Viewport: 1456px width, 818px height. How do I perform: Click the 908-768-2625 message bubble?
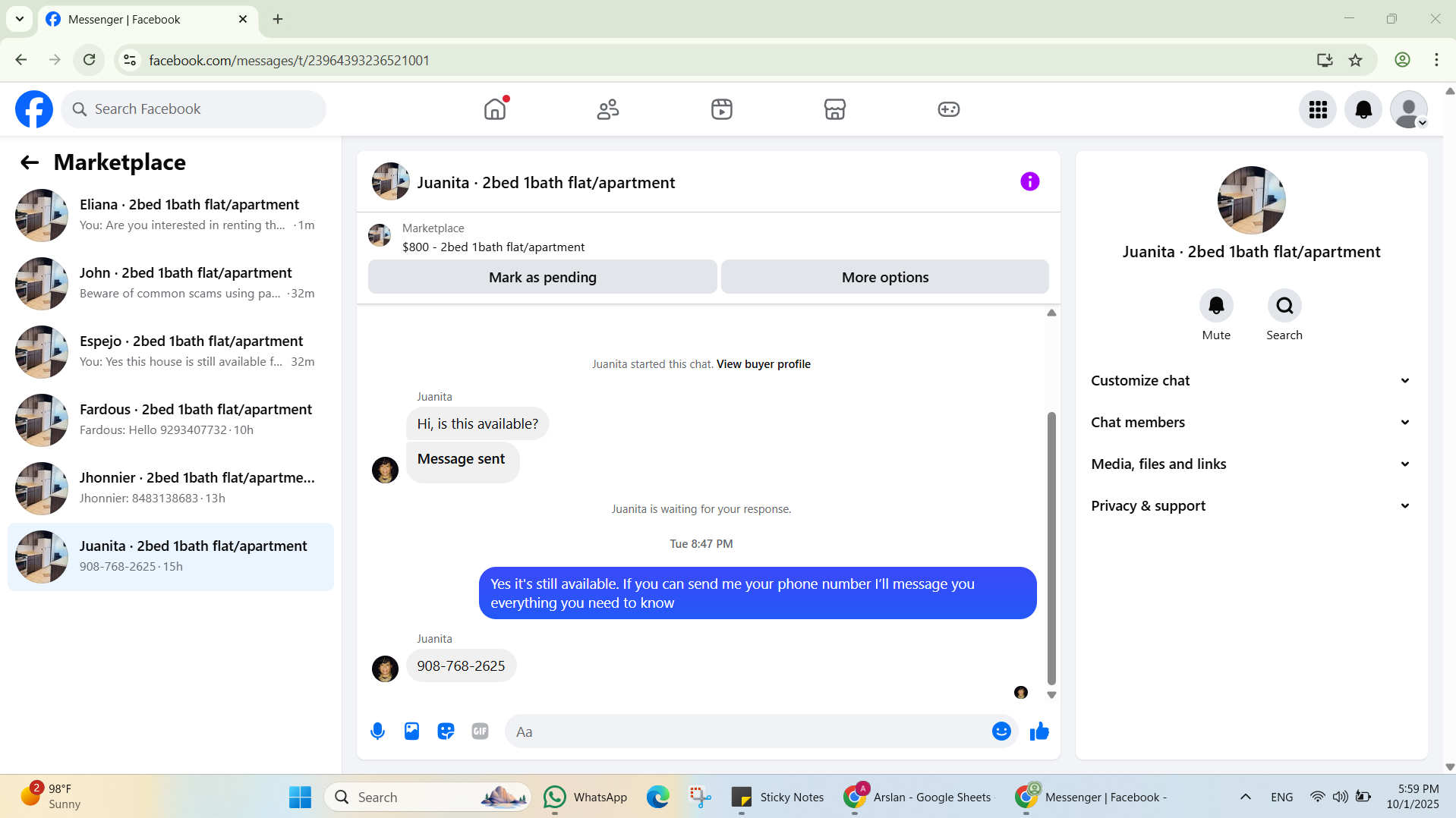(461, 666)
